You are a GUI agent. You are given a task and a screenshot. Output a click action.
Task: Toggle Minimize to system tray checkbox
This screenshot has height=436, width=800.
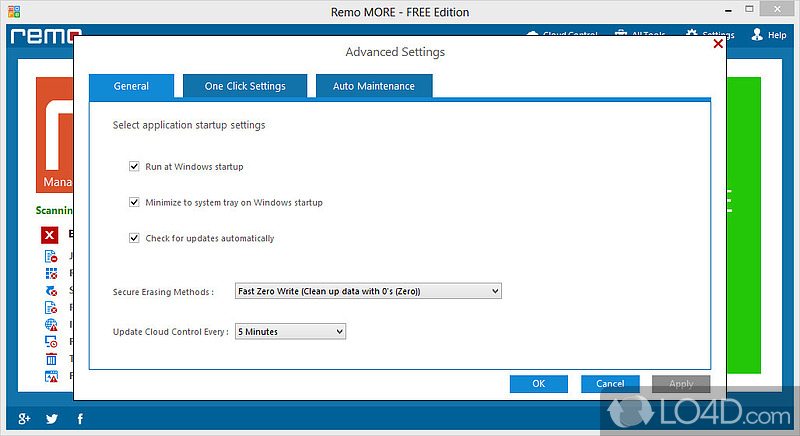coord(134,202)
